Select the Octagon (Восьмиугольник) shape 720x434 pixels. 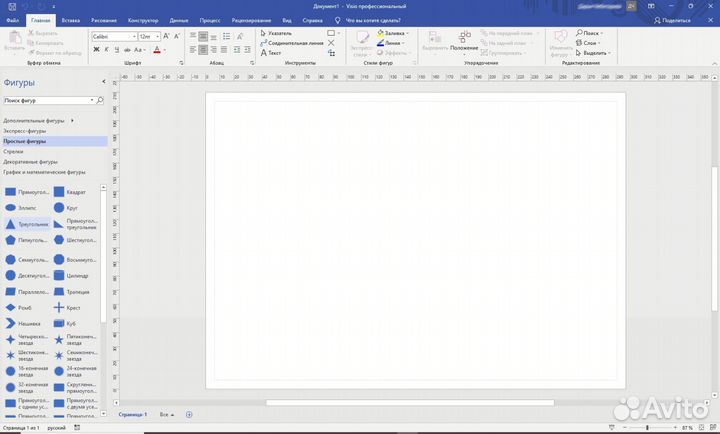point(75,259)
